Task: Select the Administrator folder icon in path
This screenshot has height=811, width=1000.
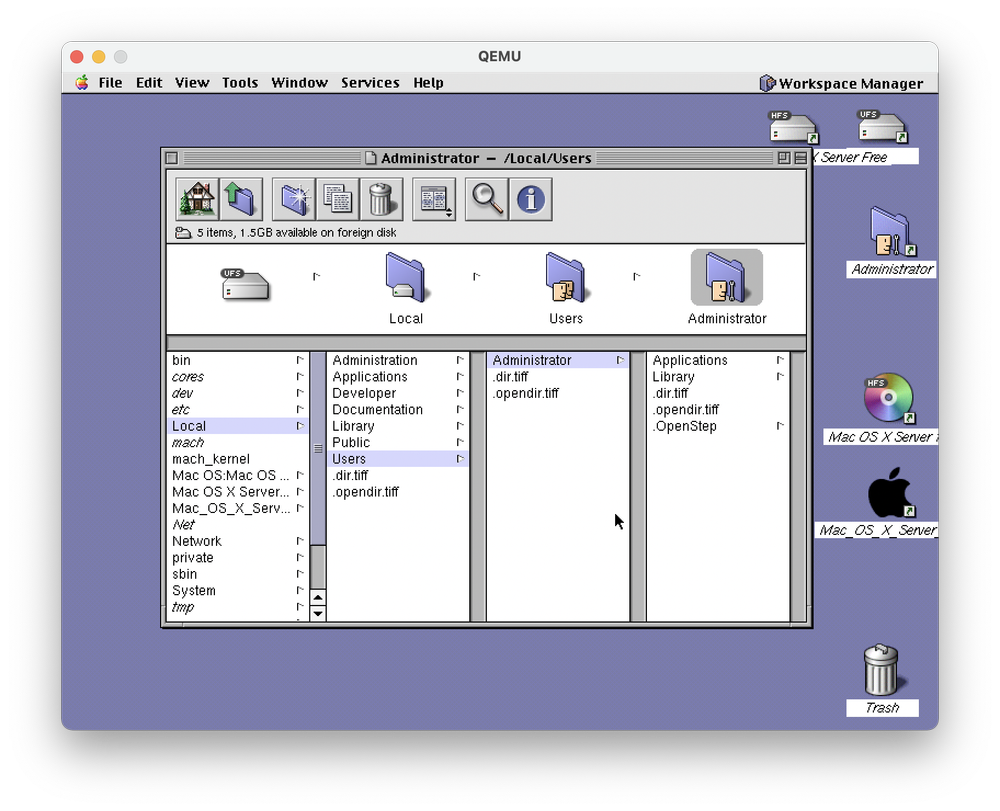Action: click(726, 278)
